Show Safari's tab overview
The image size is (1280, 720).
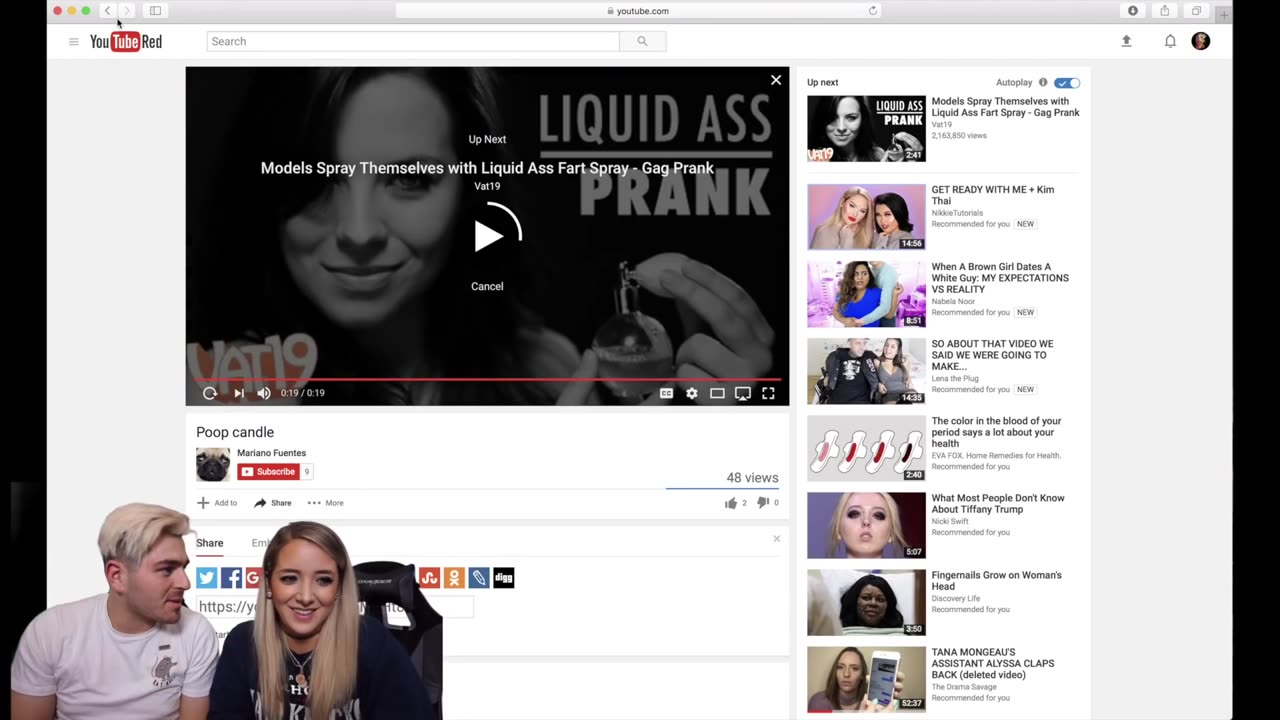click(x=1196, y=11)
